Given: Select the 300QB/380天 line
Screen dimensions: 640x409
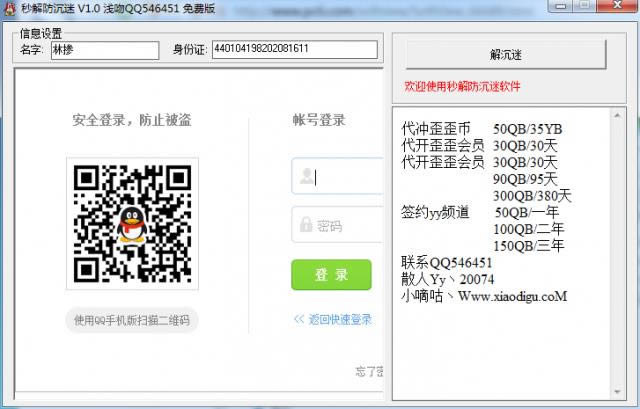Looking at the screenshot, I should pos(532,196).
